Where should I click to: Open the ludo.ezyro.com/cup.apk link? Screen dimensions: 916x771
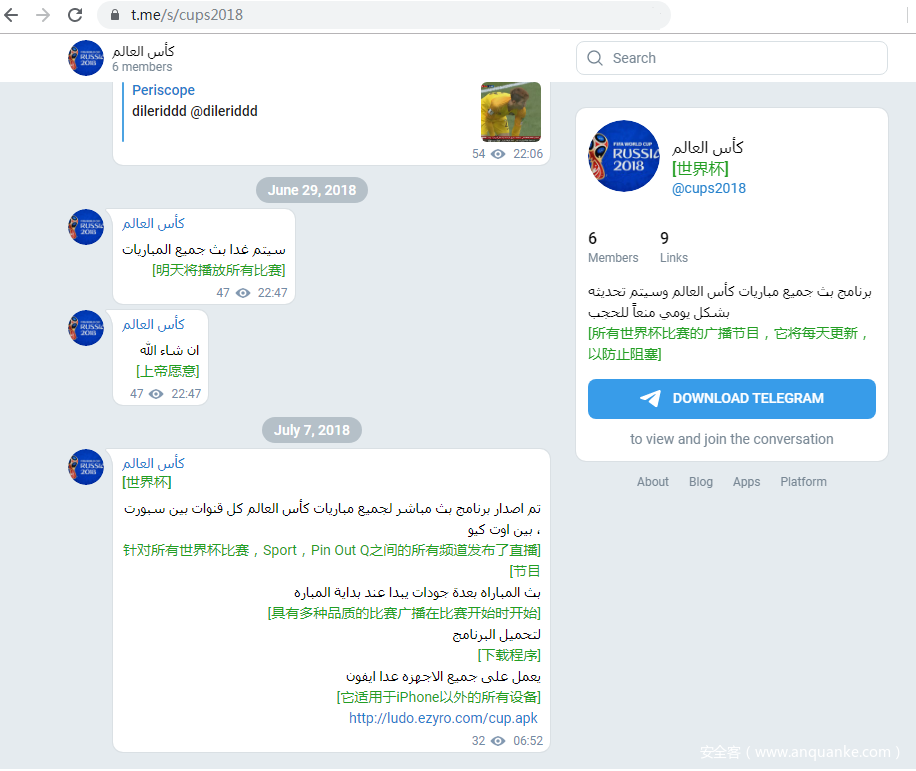443,718
